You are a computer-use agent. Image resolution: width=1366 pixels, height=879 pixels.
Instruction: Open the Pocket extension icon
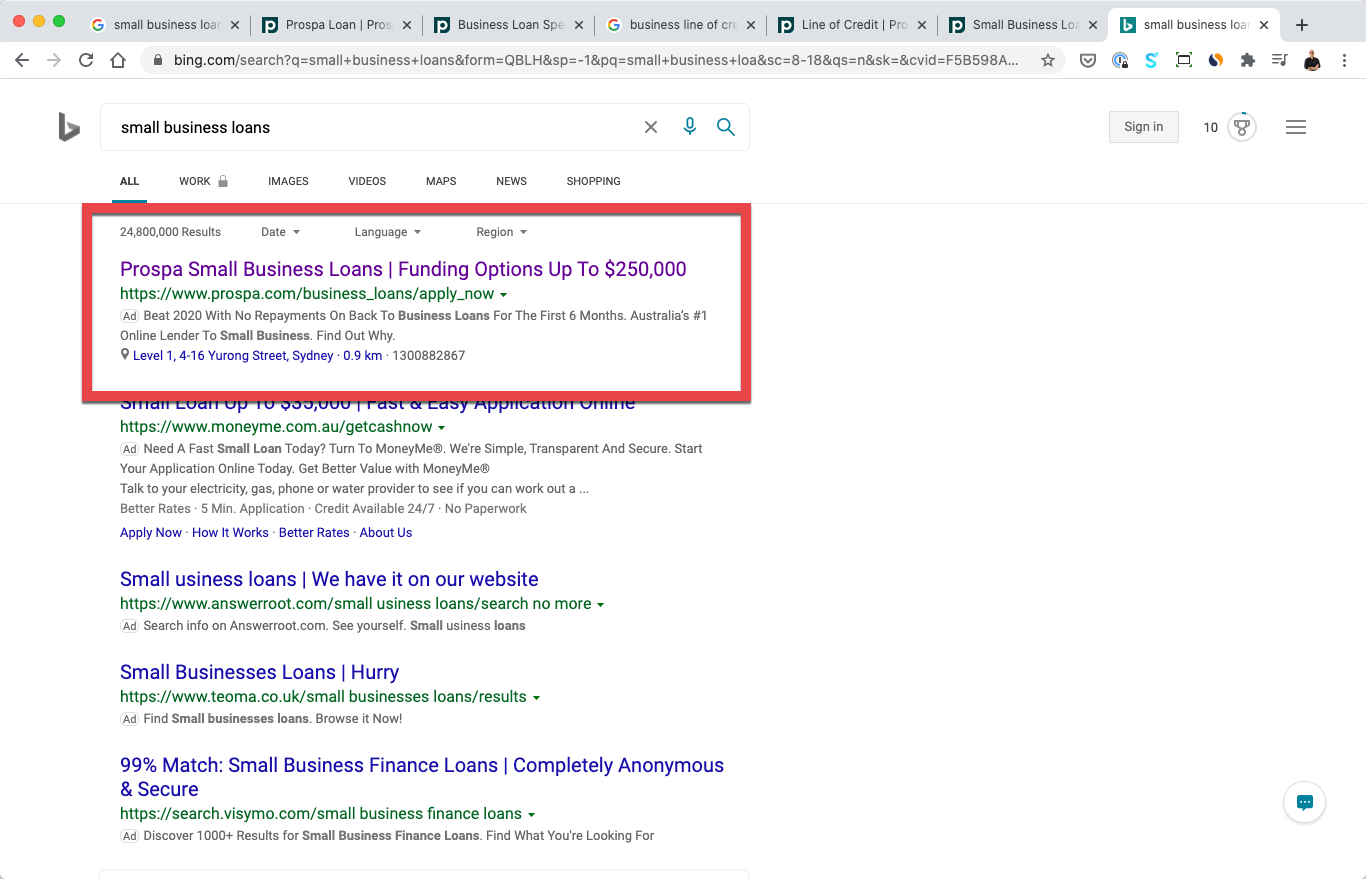(1087, 60)
